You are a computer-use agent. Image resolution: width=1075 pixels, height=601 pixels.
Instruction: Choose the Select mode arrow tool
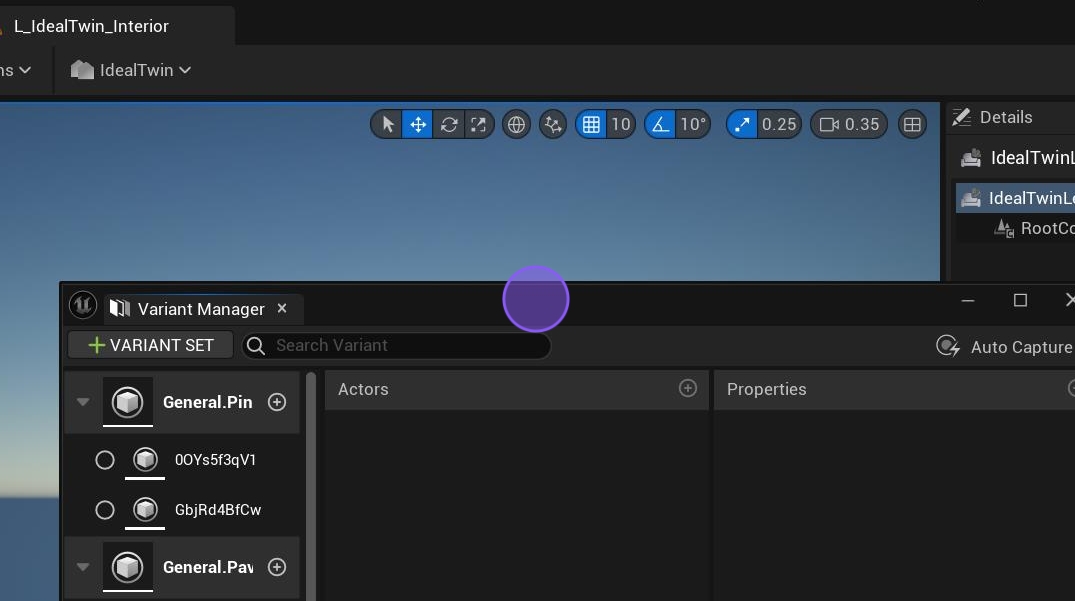(x=388, y=124)
